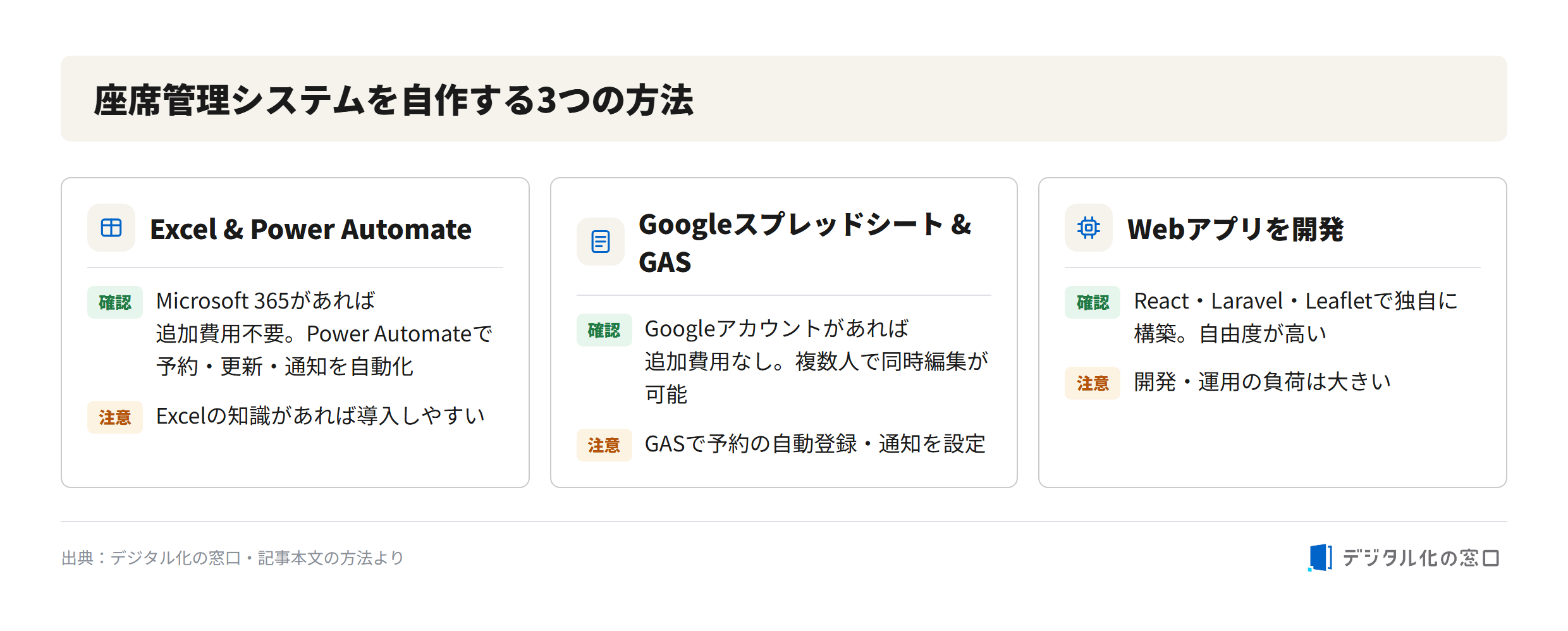
Task: Select the Googleスプレッドシート & GAS heading
Action: (805, 243)
